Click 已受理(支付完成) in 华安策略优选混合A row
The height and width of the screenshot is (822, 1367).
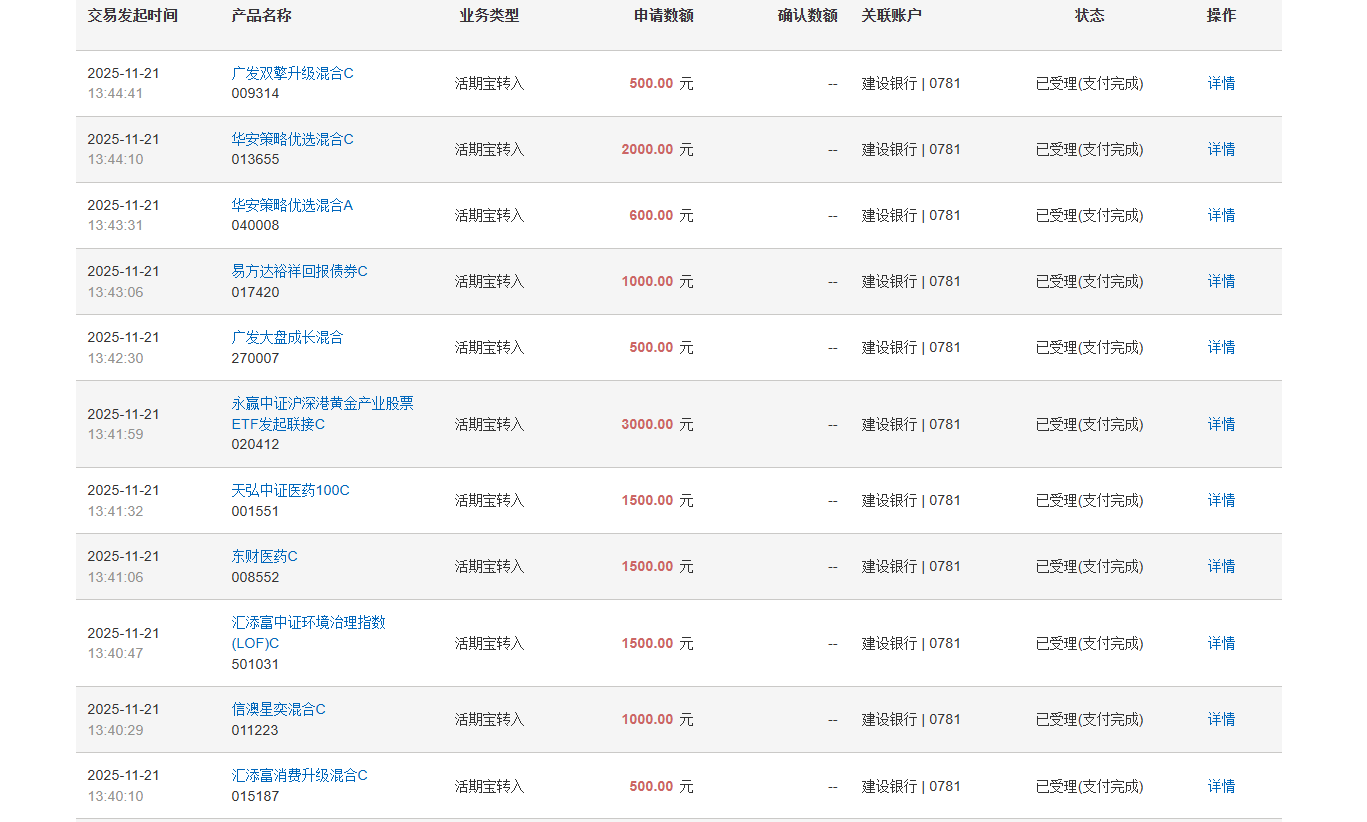tap(1089, 215)
